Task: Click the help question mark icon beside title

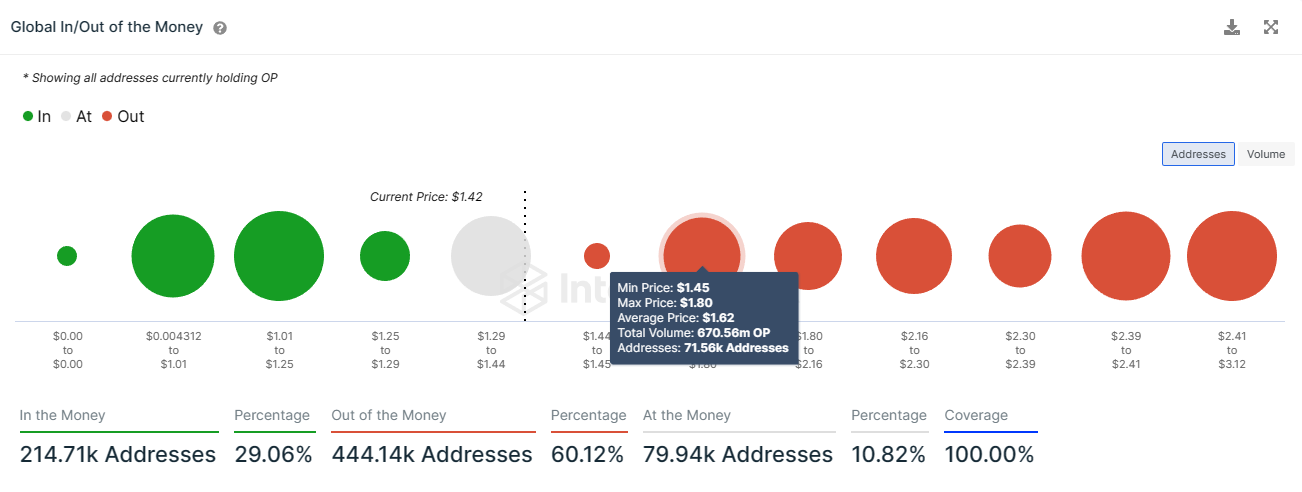Action: pyautogui.click(x=220, y=28)
